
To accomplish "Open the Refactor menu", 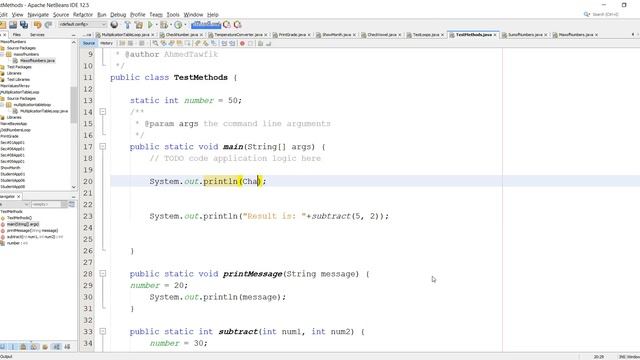I will point(83,15).
